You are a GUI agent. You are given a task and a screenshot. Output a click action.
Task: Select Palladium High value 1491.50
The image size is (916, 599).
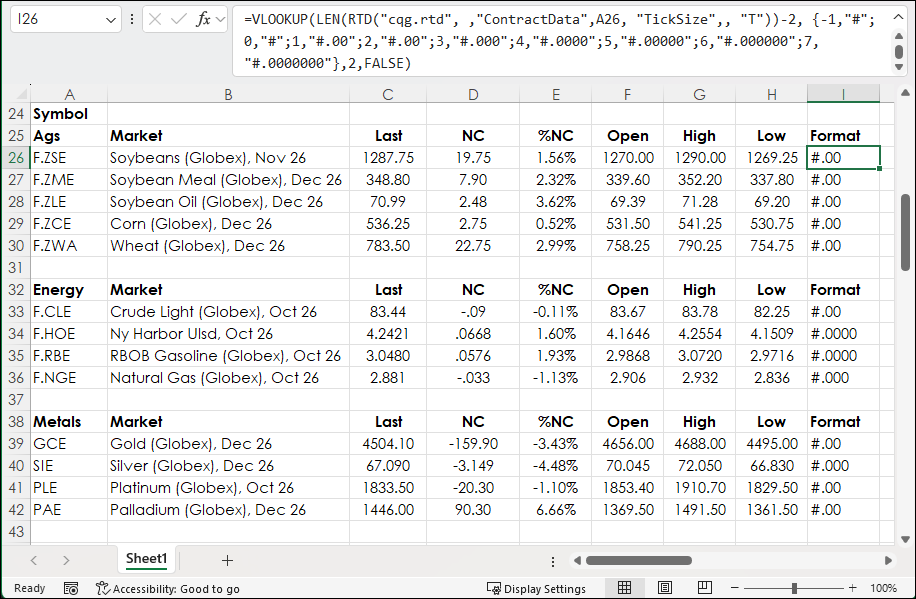pyautogui.click(x=699, y=510)
